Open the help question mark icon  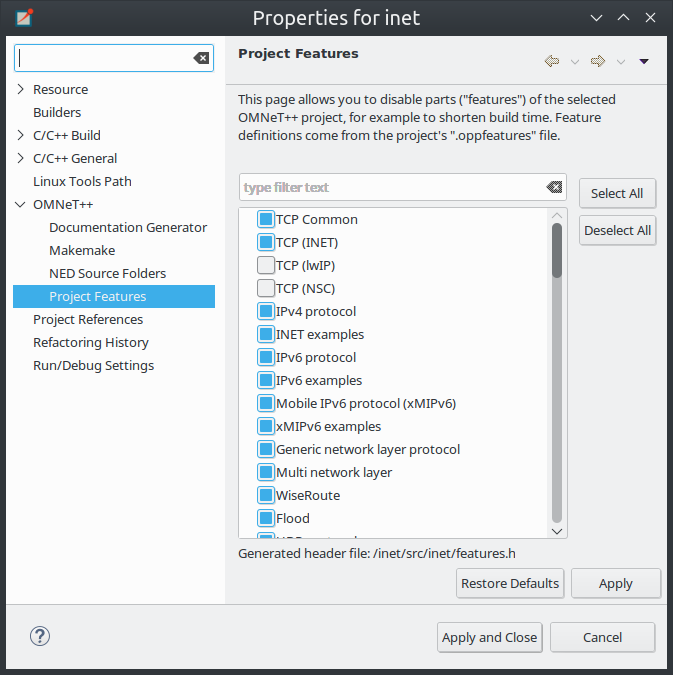click(40, 636)
